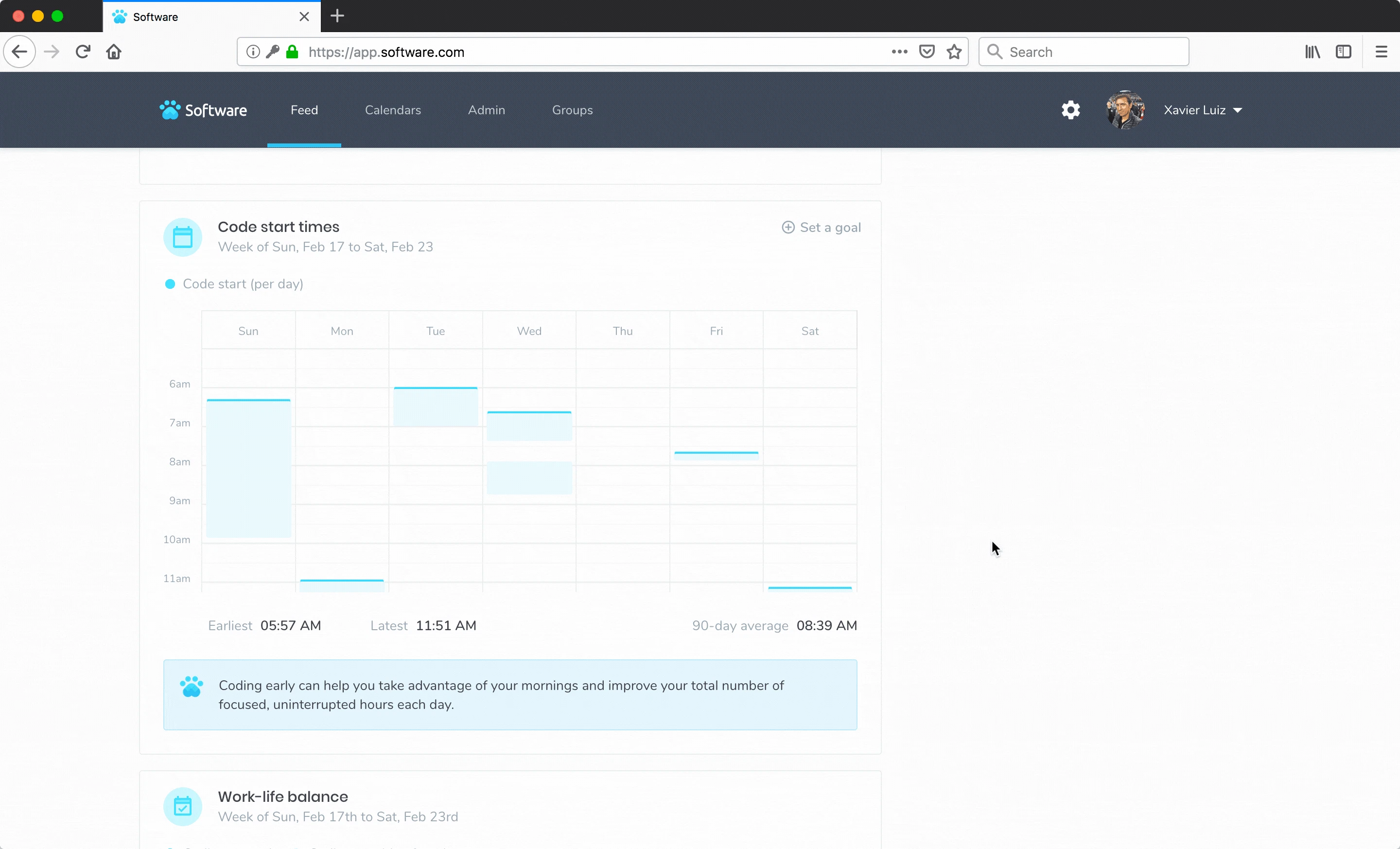The width and height of the screenshot is (1400, 849).
Task: Open the Firefox hamburger menu
Action: point(1381,53)
